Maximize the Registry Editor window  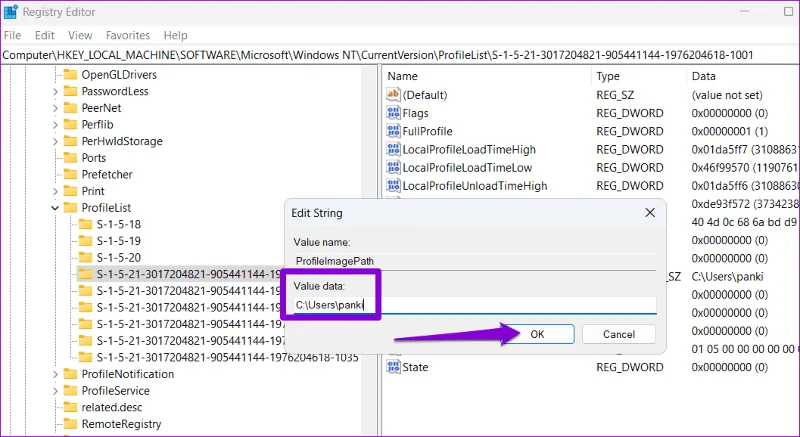pos(788,12)
